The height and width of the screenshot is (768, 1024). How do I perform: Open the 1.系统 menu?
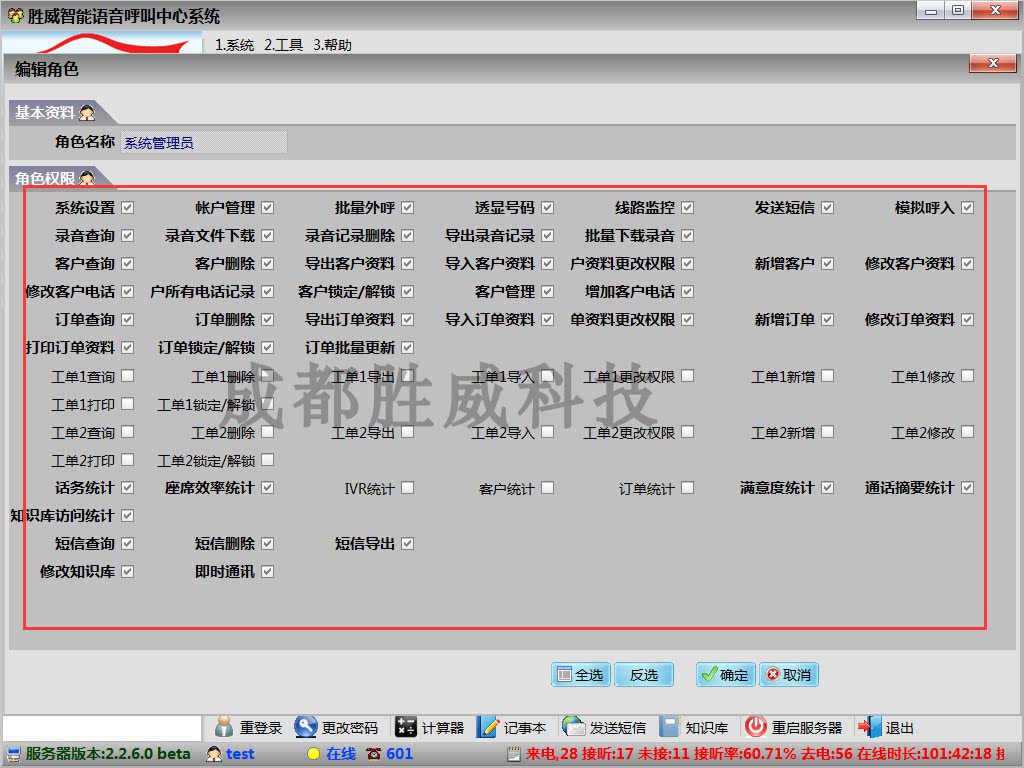[x=235, y=45]
